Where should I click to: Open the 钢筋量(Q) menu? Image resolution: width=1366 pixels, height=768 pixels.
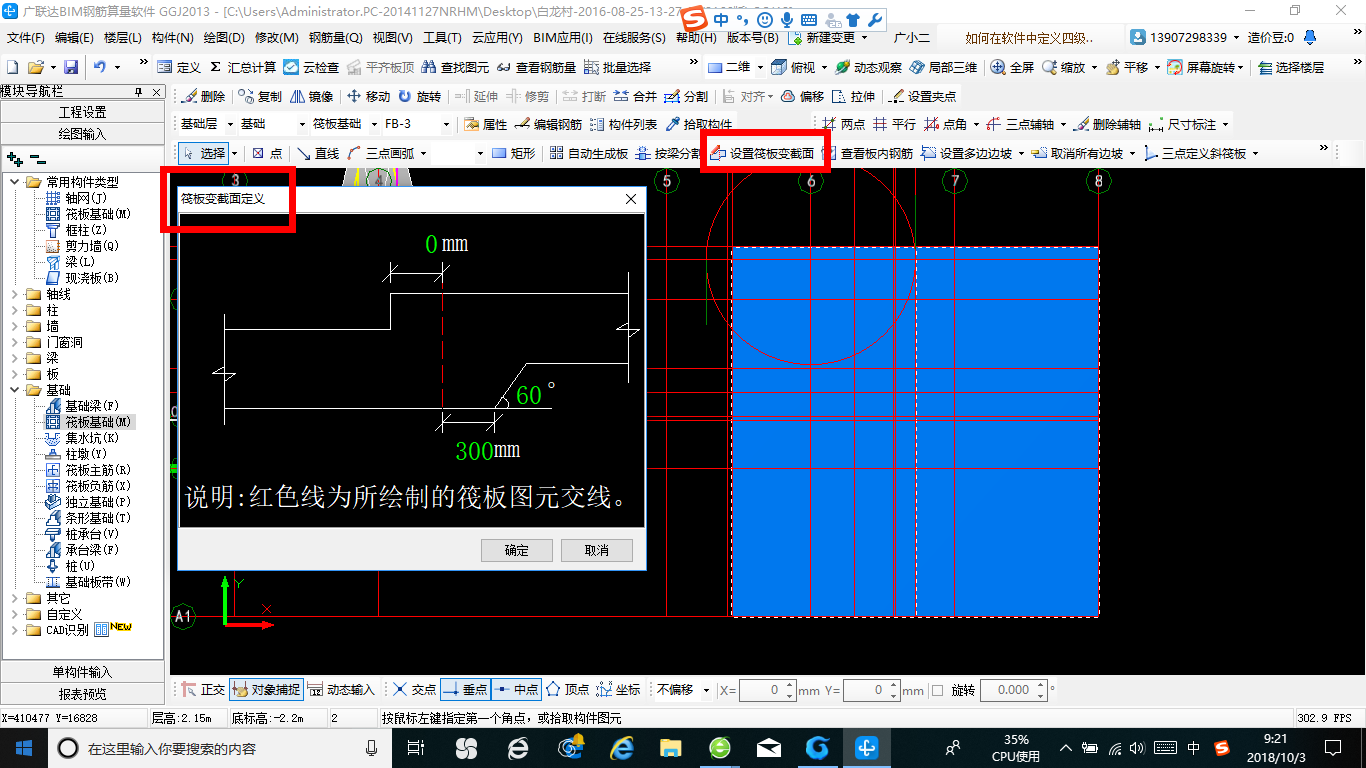click(x=336, y=38)
